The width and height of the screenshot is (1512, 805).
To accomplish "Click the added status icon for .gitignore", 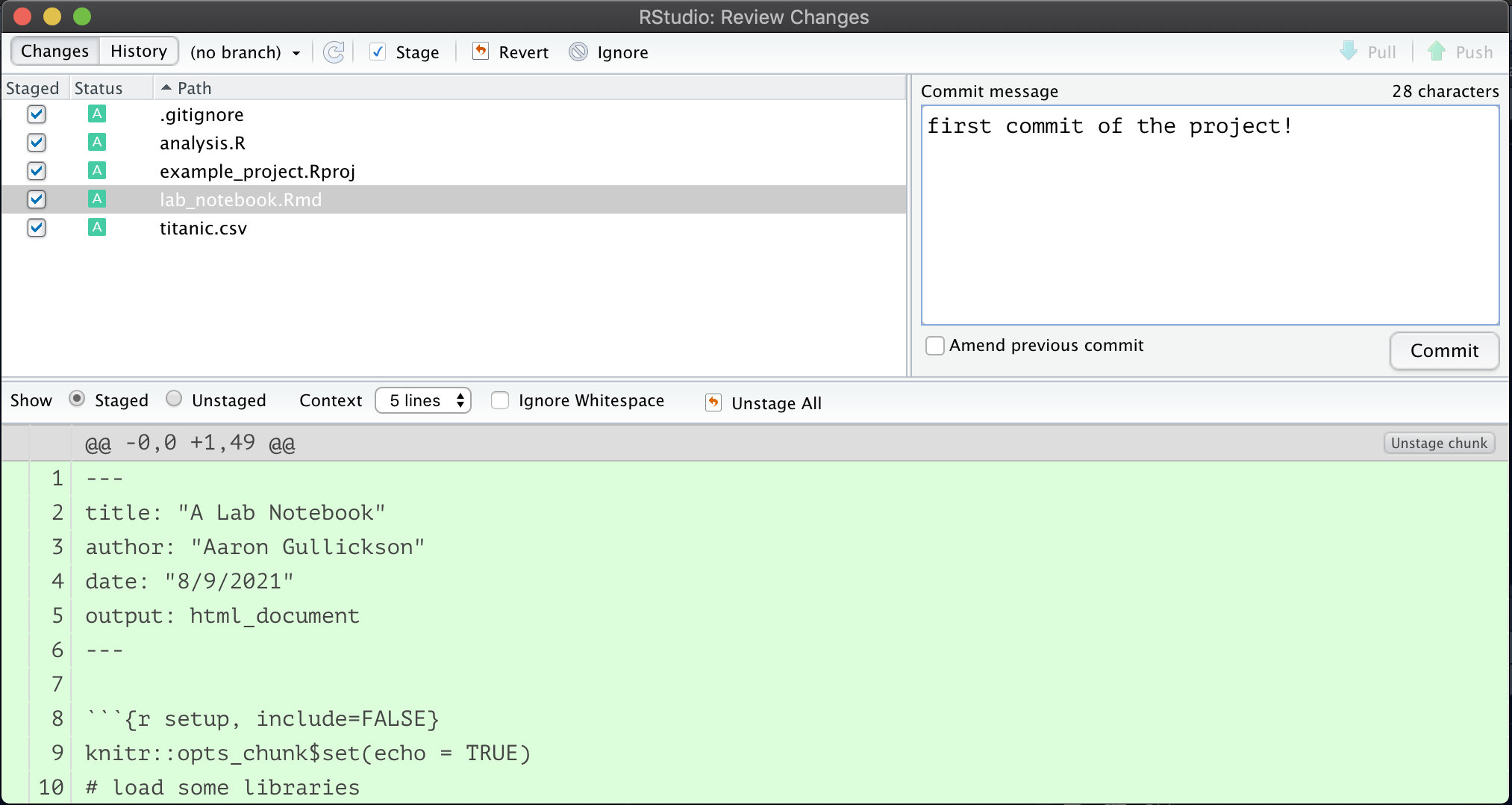I will click(x=97, y=114).
